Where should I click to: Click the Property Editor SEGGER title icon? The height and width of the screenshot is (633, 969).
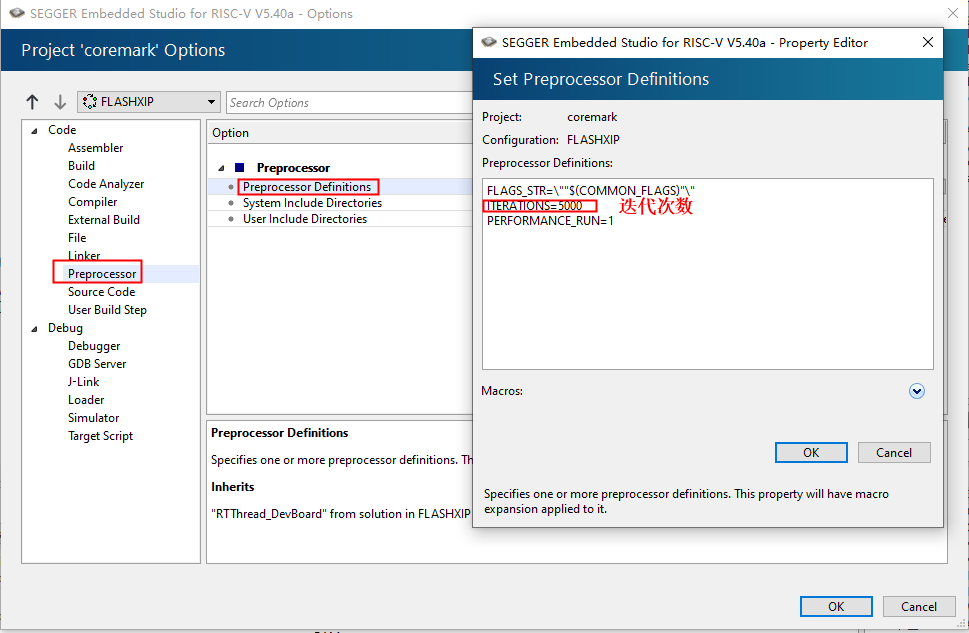tap(489, 42)
